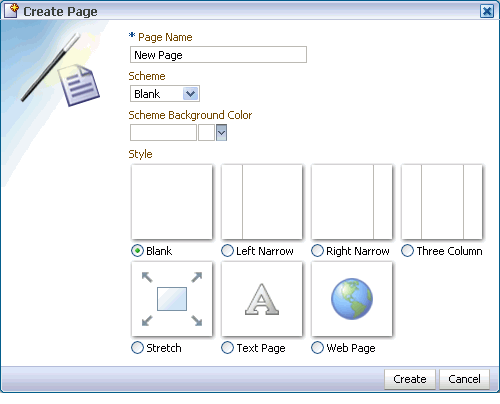
Task: Click the Right Narrow layout thumbnail
Action: [352, 202]
